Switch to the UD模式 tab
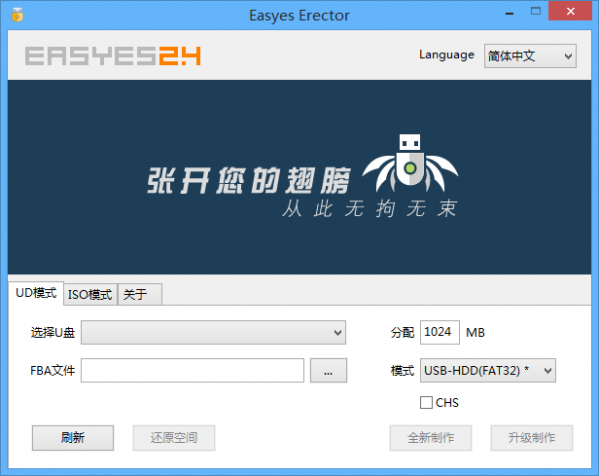 click(36, 293)
